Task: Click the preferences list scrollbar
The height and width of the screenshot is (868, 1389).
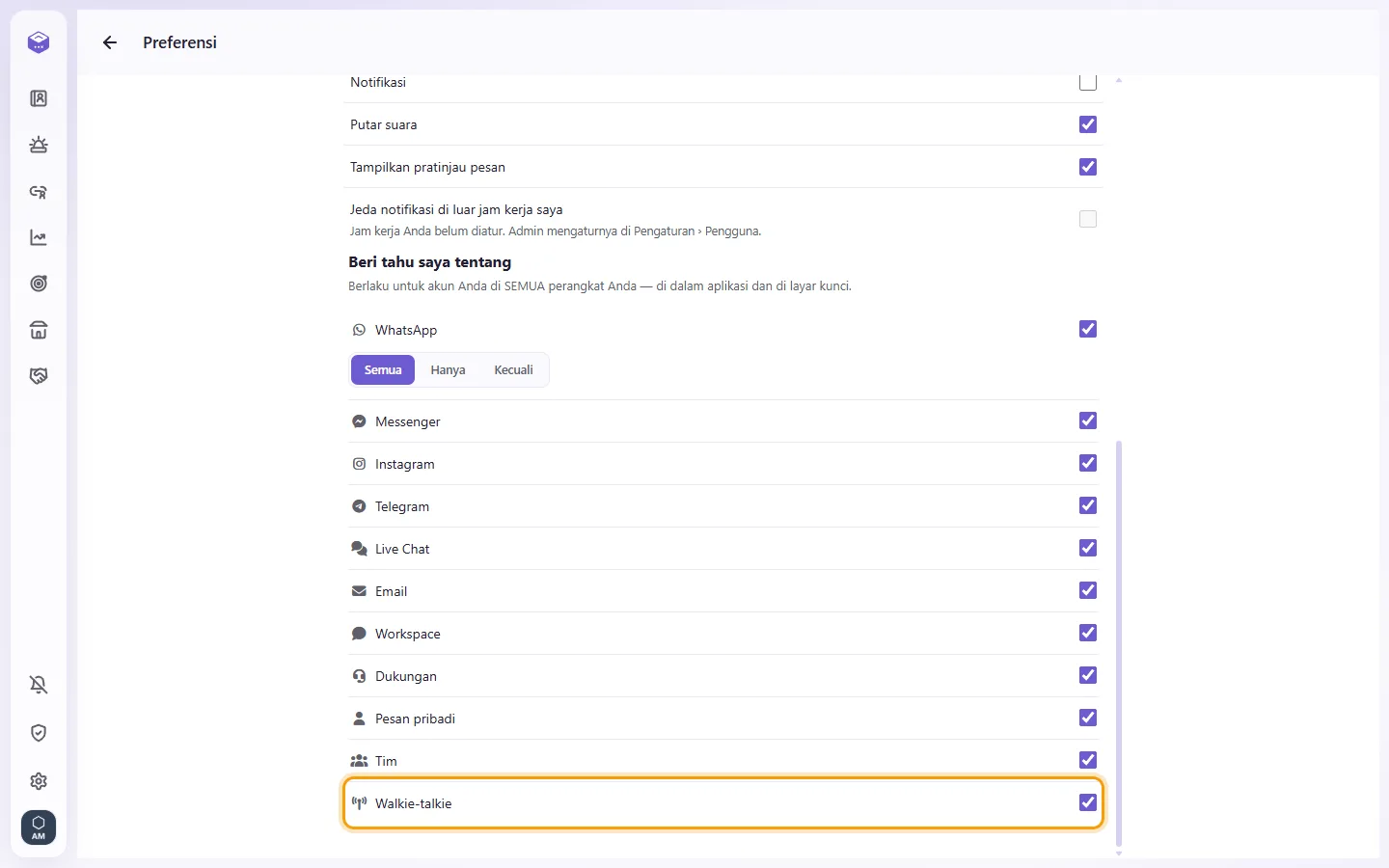Action: 1119,643
